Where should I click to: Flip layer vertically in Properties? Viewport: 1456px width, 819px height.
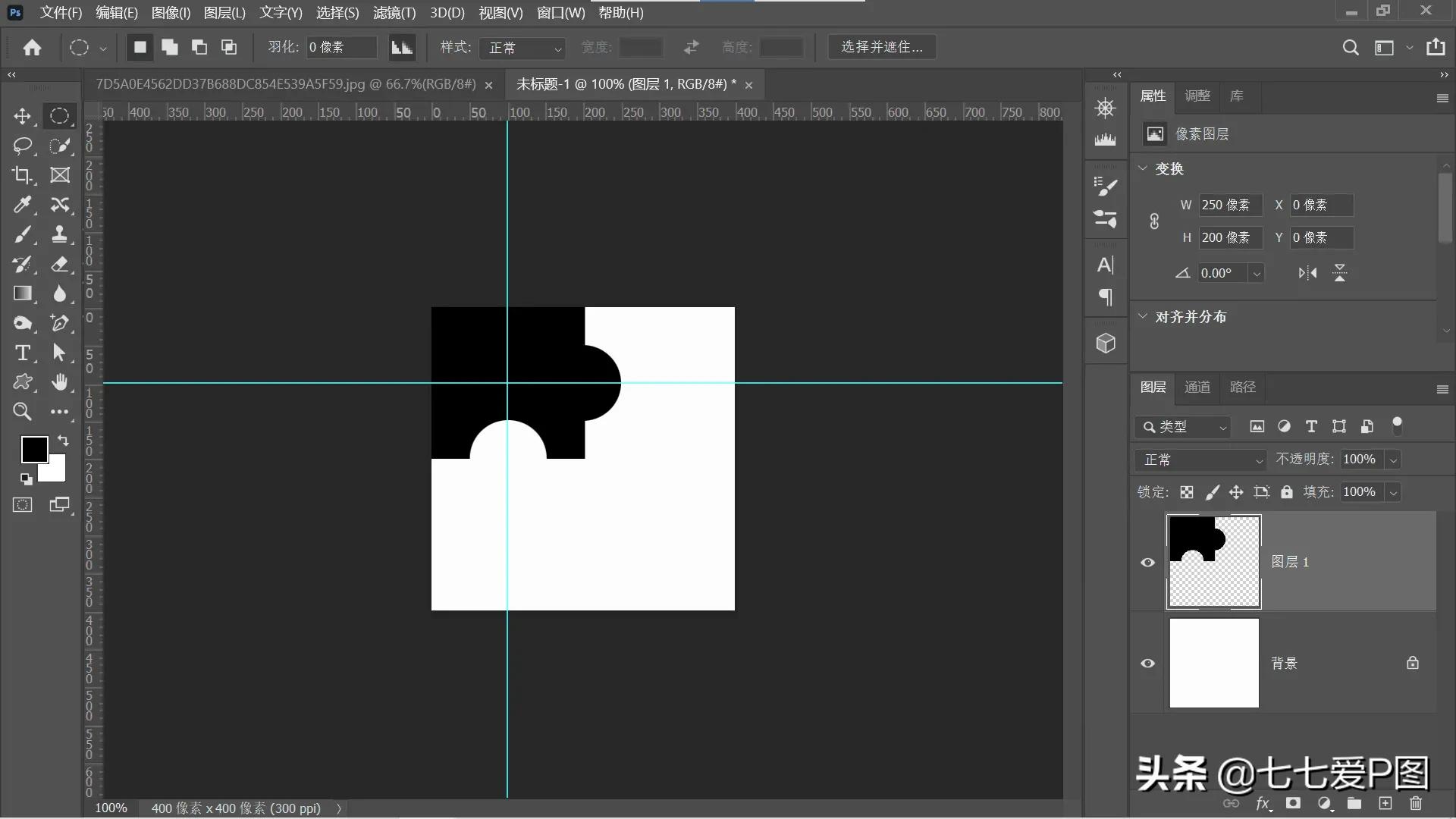1340,273
